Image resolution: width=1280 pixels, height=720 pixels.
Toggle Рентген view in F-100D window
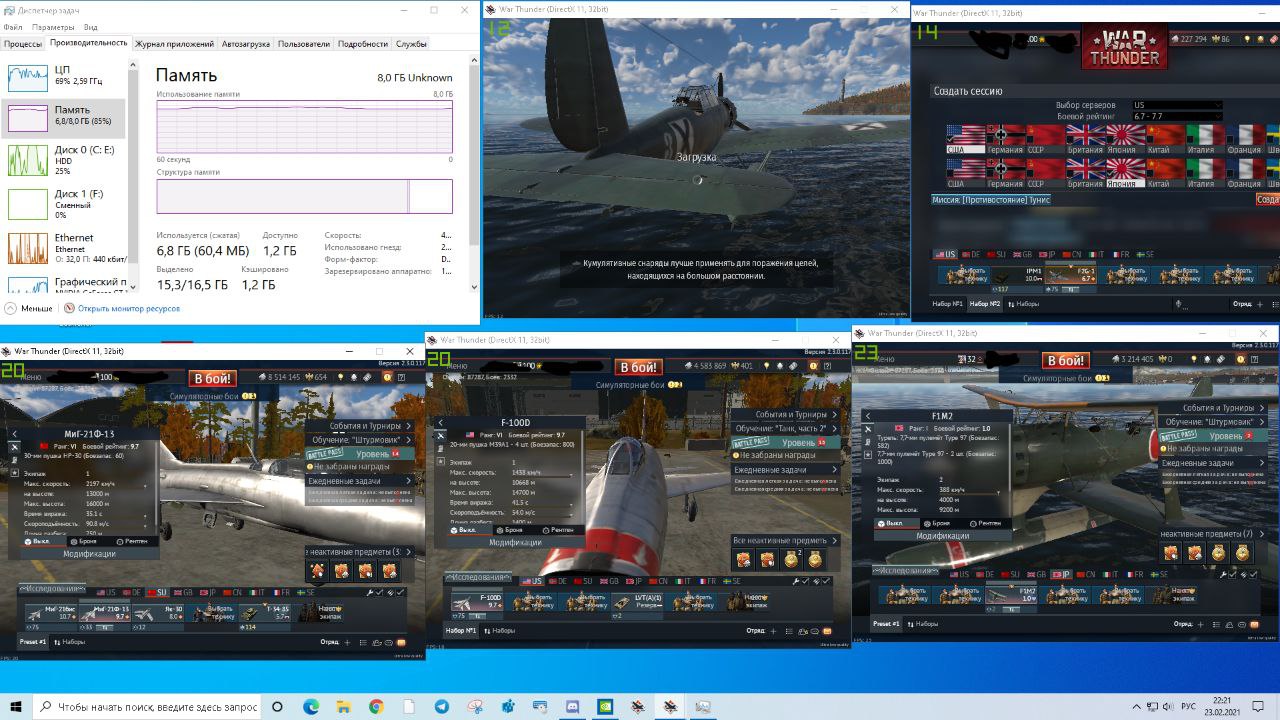tap(558, 530)
